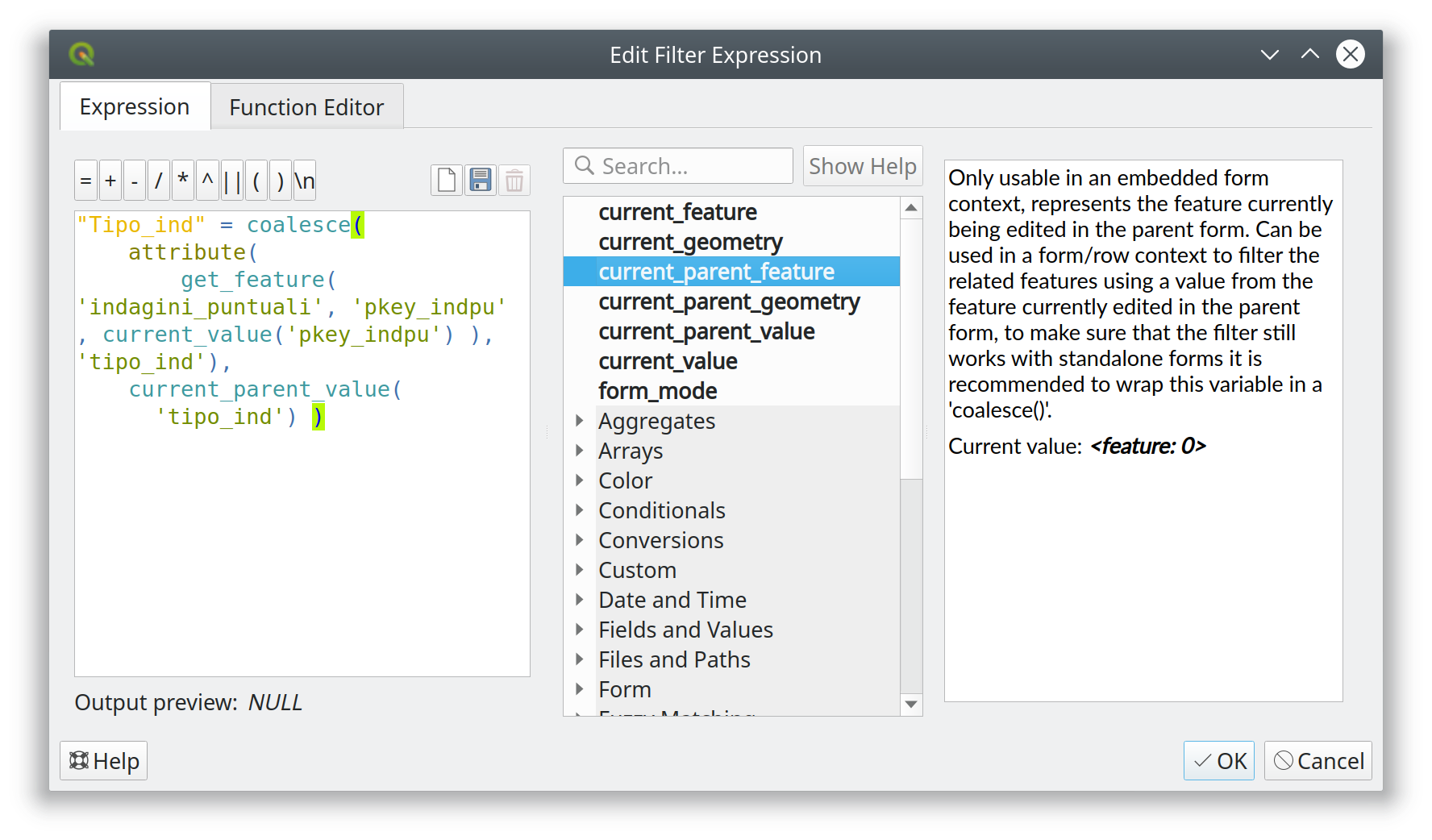The image size is (1432, 840).
Task: Switch to the Function Editor tab
Action: [306, 107]
